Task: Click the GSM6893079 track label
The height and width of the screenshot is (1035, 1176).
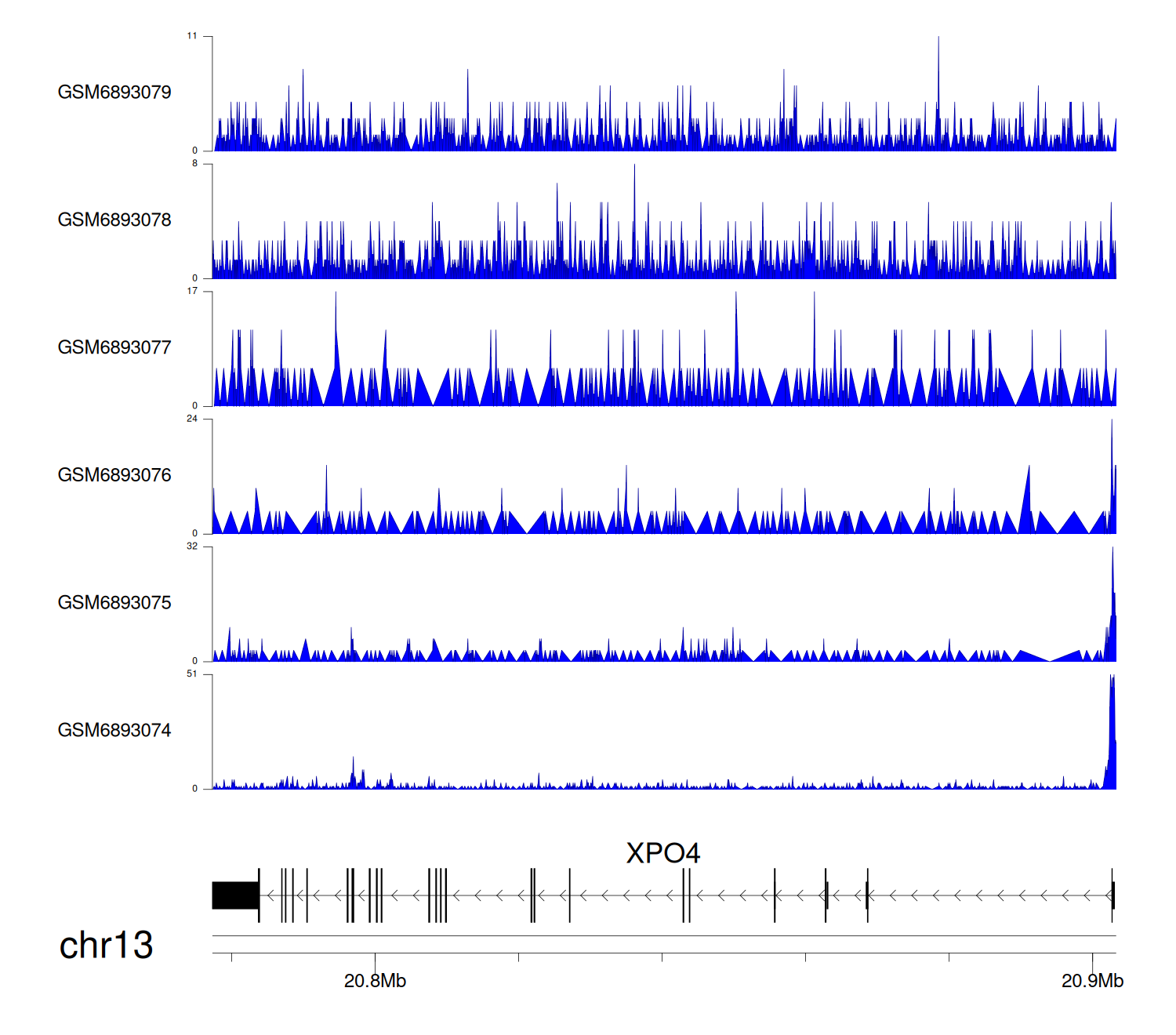Action: 114,93
